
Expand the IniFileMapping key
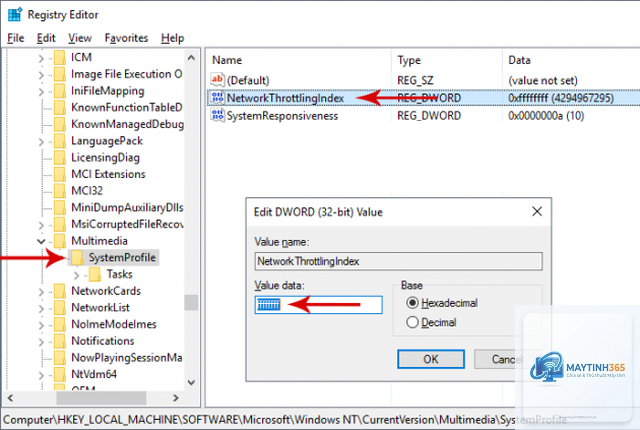[41, 92]
